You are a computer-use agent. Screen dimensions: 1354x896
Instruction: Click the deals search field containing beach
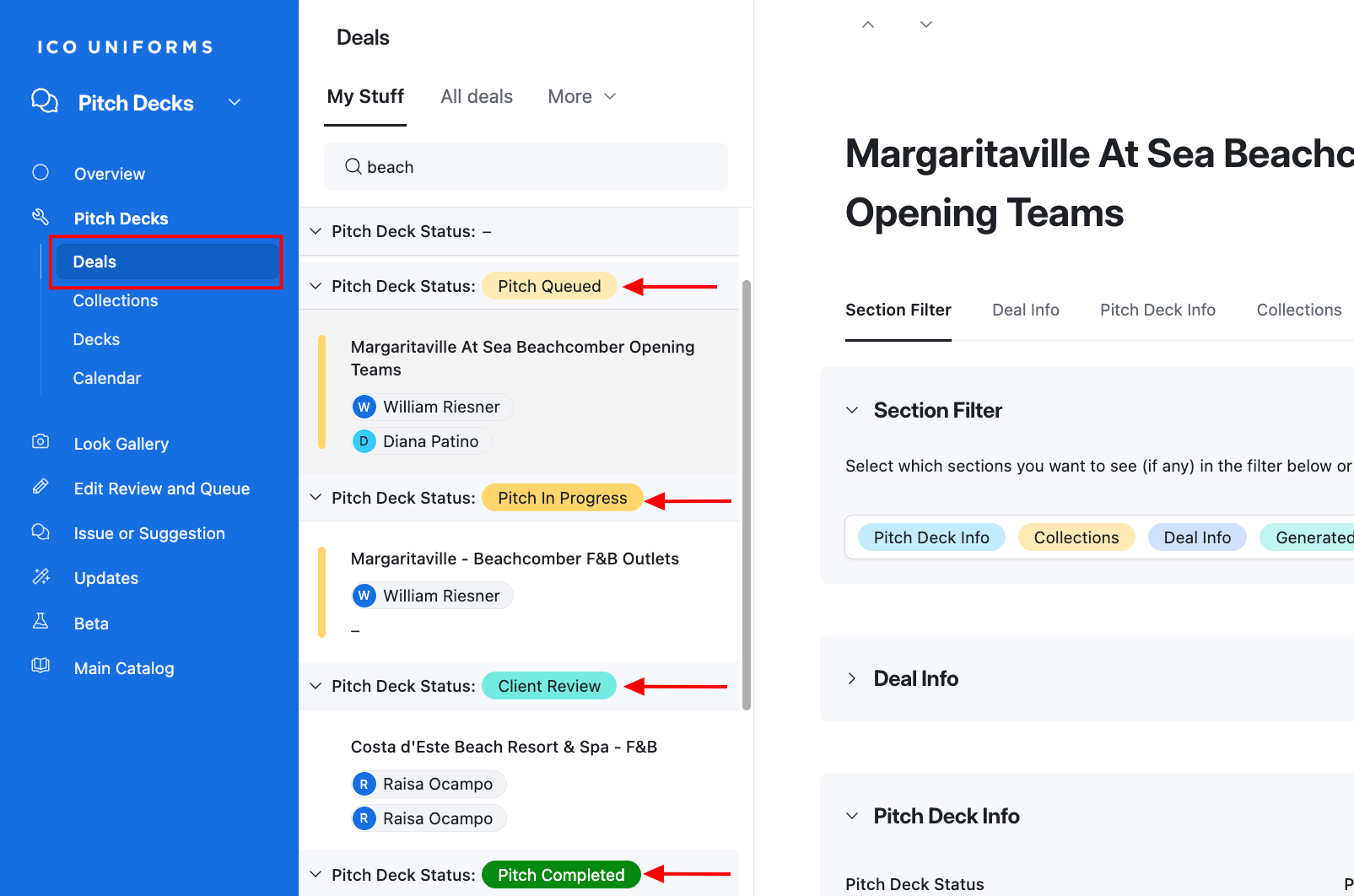(x=540, y=167)
